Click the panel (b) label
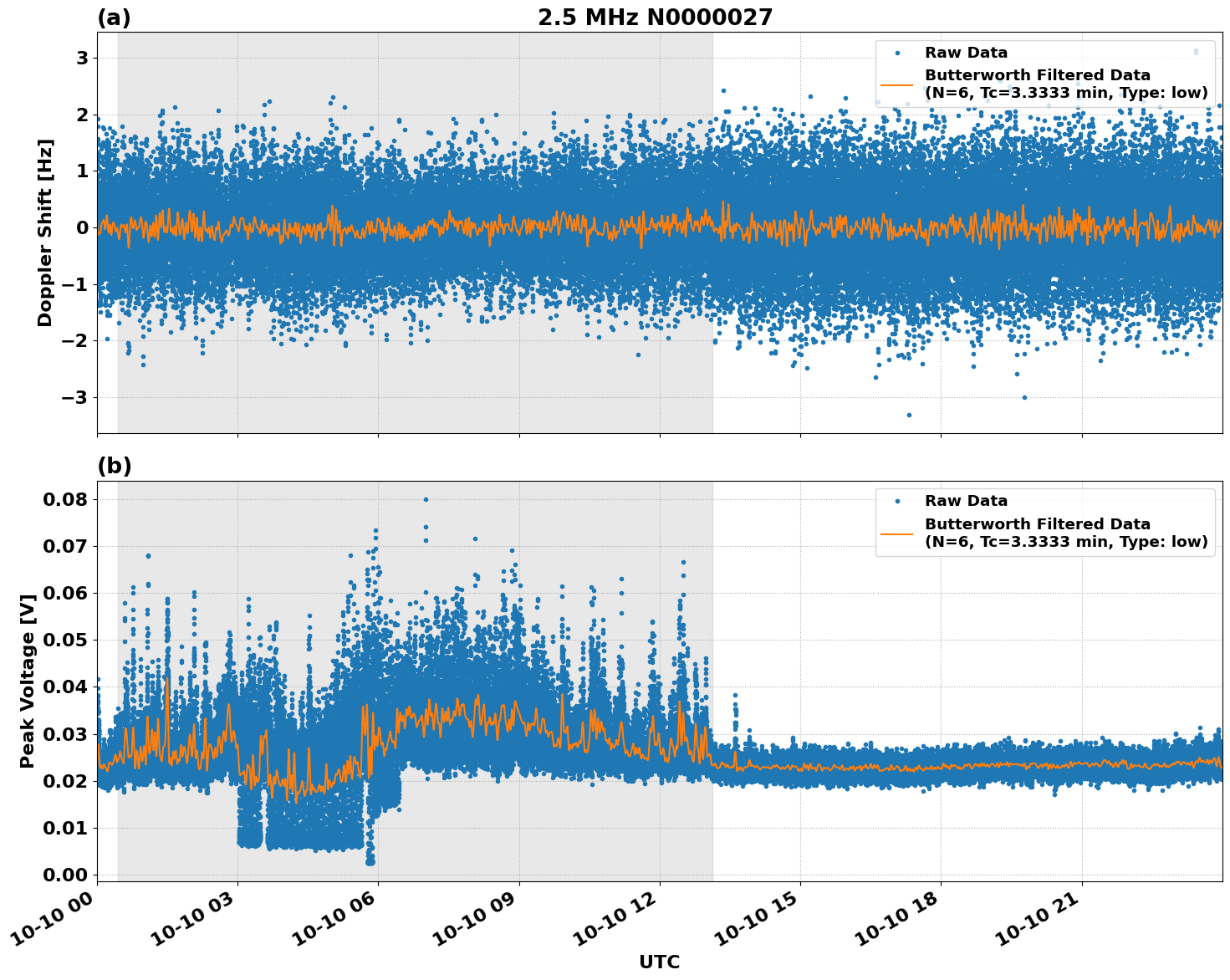The width and height of the screenshot is (1230, 980). click(x=115, y=466)
